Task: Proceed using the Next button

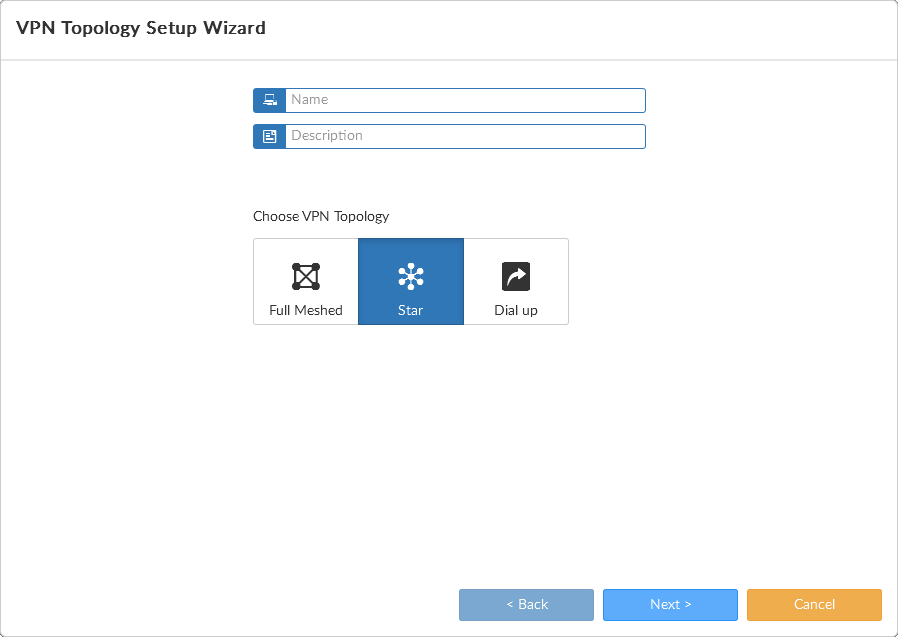Action: (670, 605)
